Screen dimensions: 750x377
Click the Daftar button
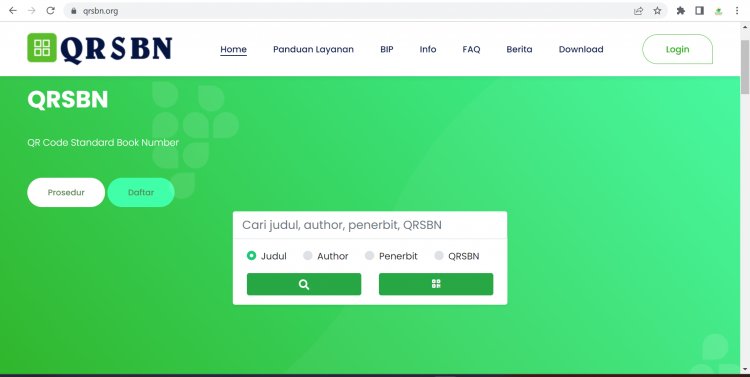pos(141,192)
